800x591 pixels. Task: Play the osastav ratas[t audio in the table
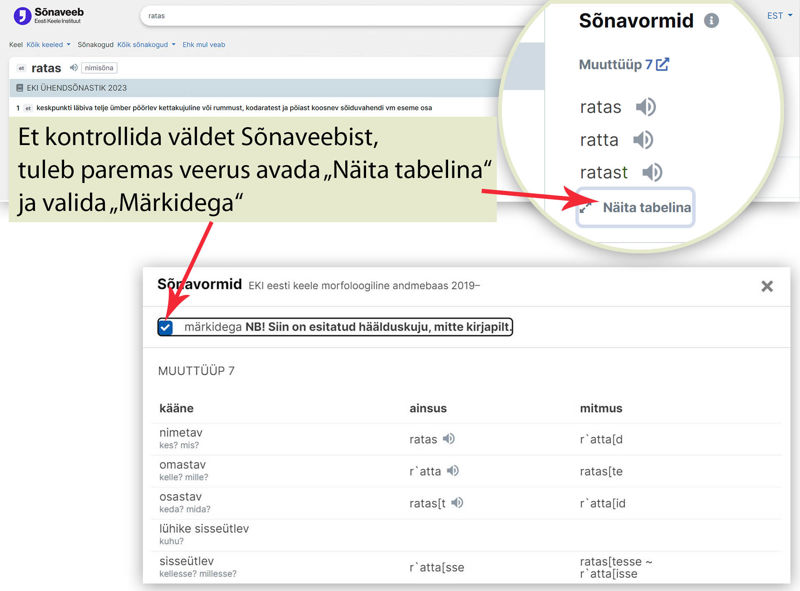(457, 503)
